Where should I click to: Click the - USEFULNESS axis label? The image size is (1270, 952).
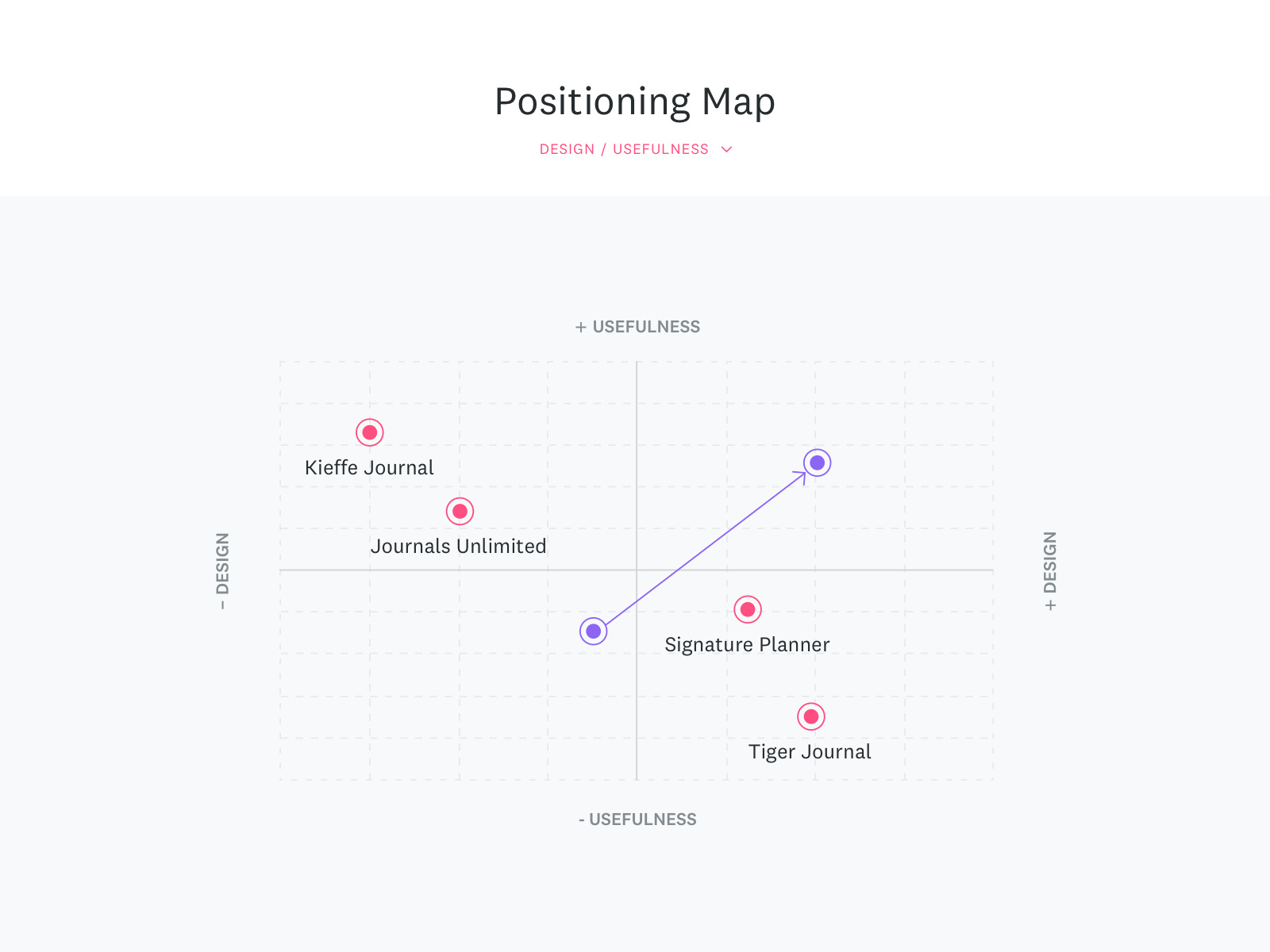pos(637,820)
